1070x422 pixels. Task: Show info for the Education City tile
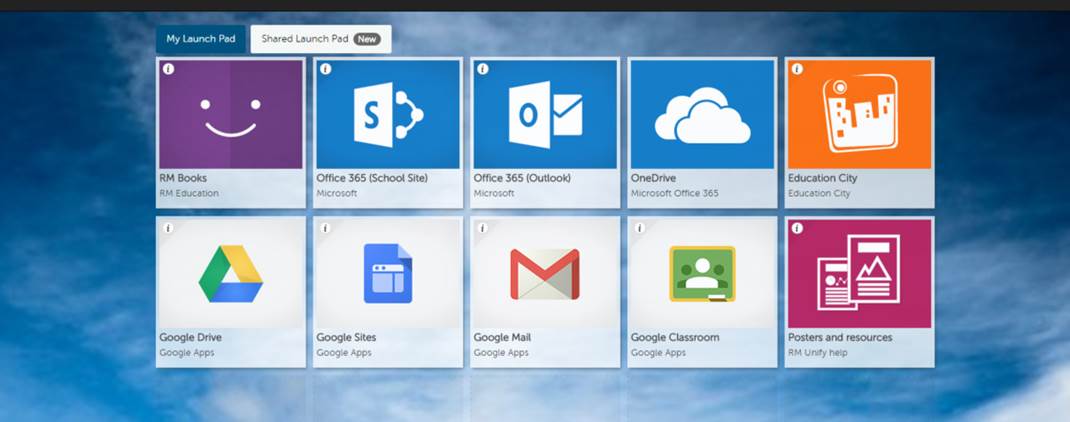(797, 69)
